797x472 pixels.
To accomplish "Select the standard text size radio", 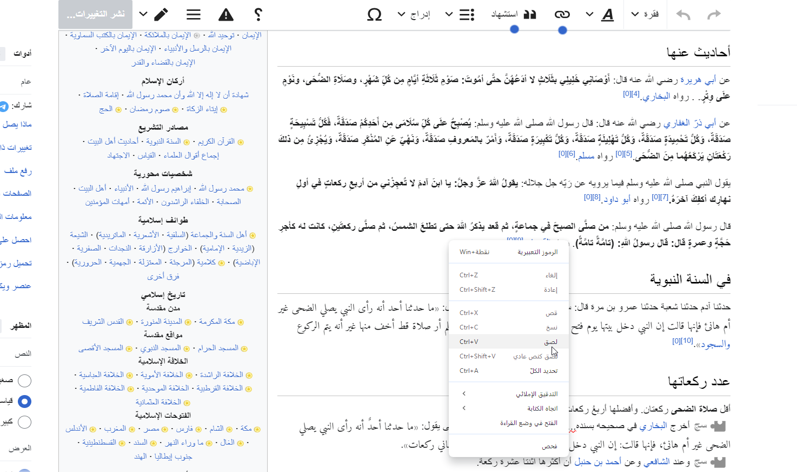I will (24, 401).
